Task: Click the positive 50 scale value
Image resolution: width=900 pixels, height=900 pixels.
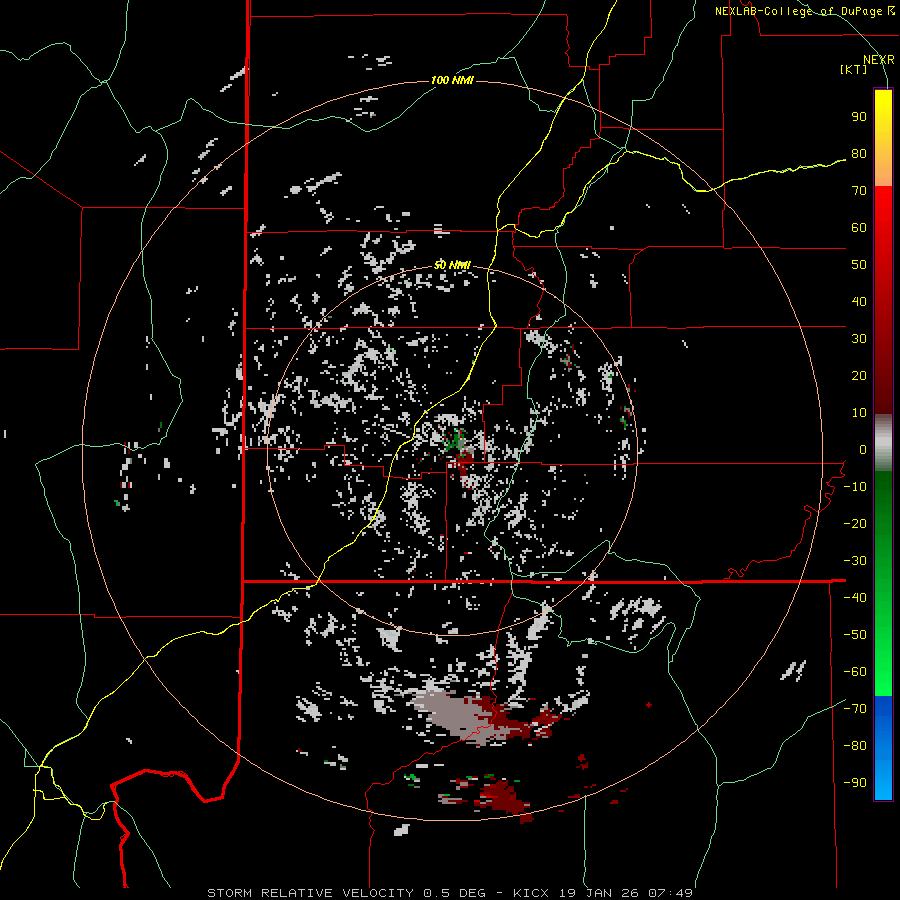Action: 859,265
